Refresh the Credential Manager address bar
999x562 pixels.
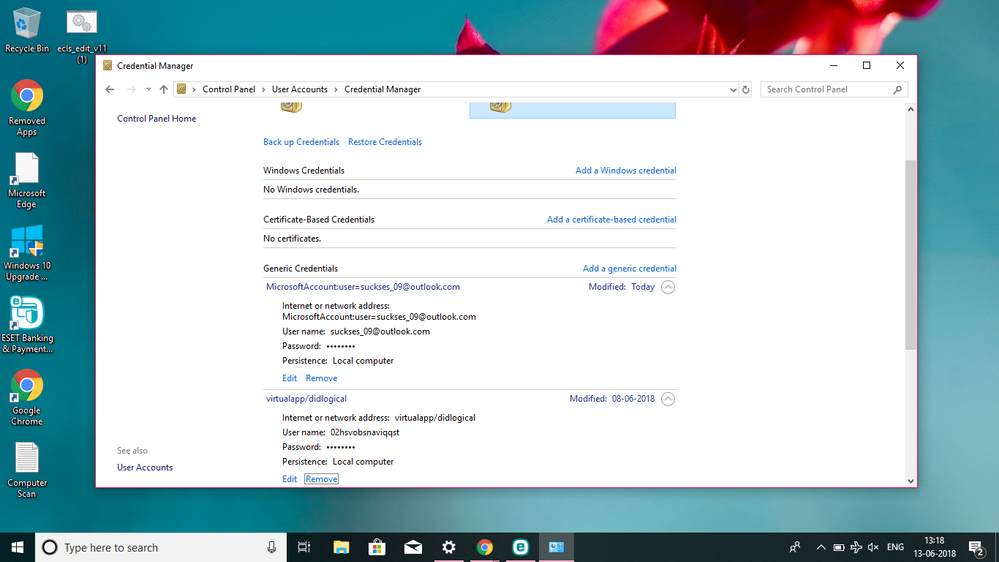(x=745, y=89)
